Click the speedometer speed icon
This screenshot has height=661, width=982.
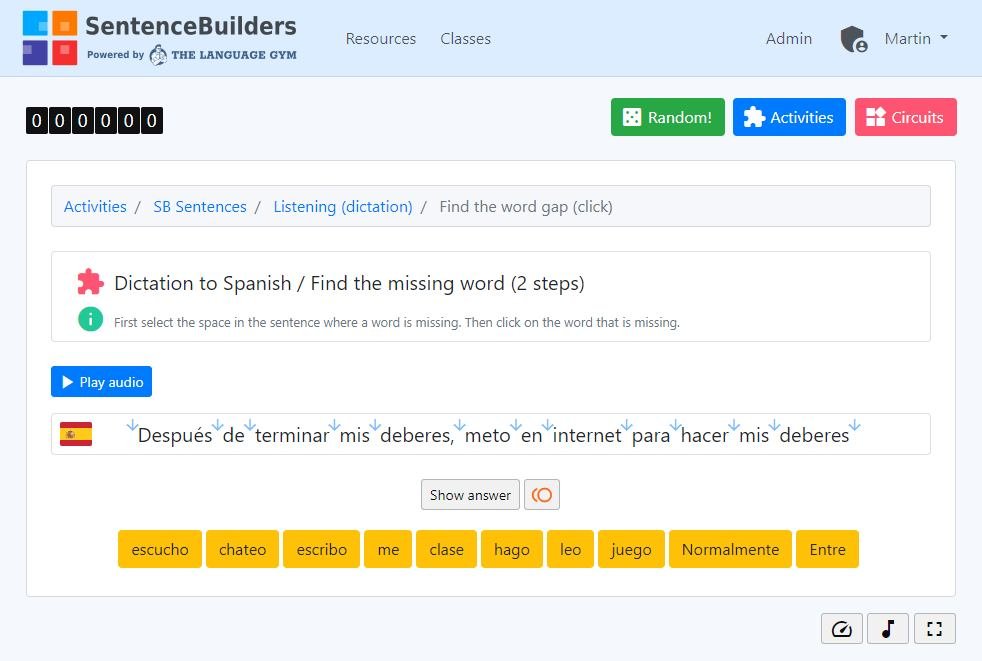tap(842, 628)
